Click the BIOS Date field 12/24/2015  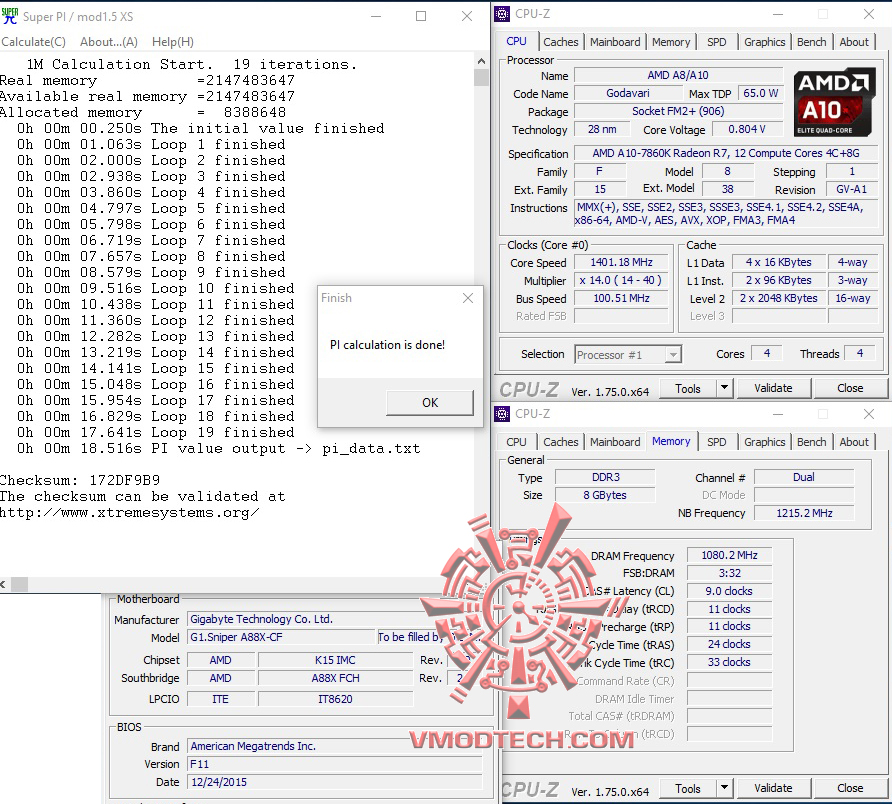(x=336, y=782)
